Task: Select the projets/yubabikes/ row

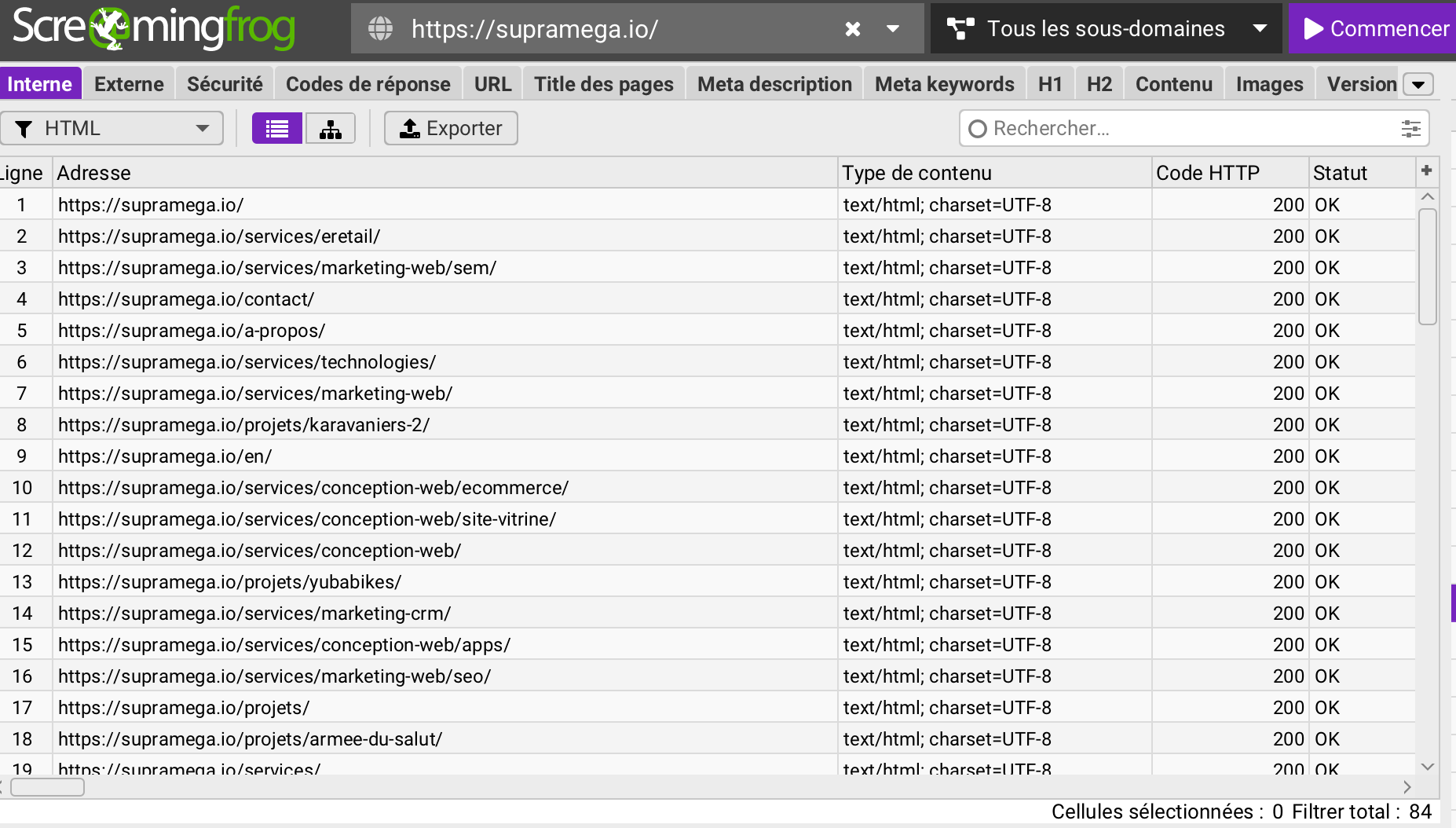Action: [707, 581]
